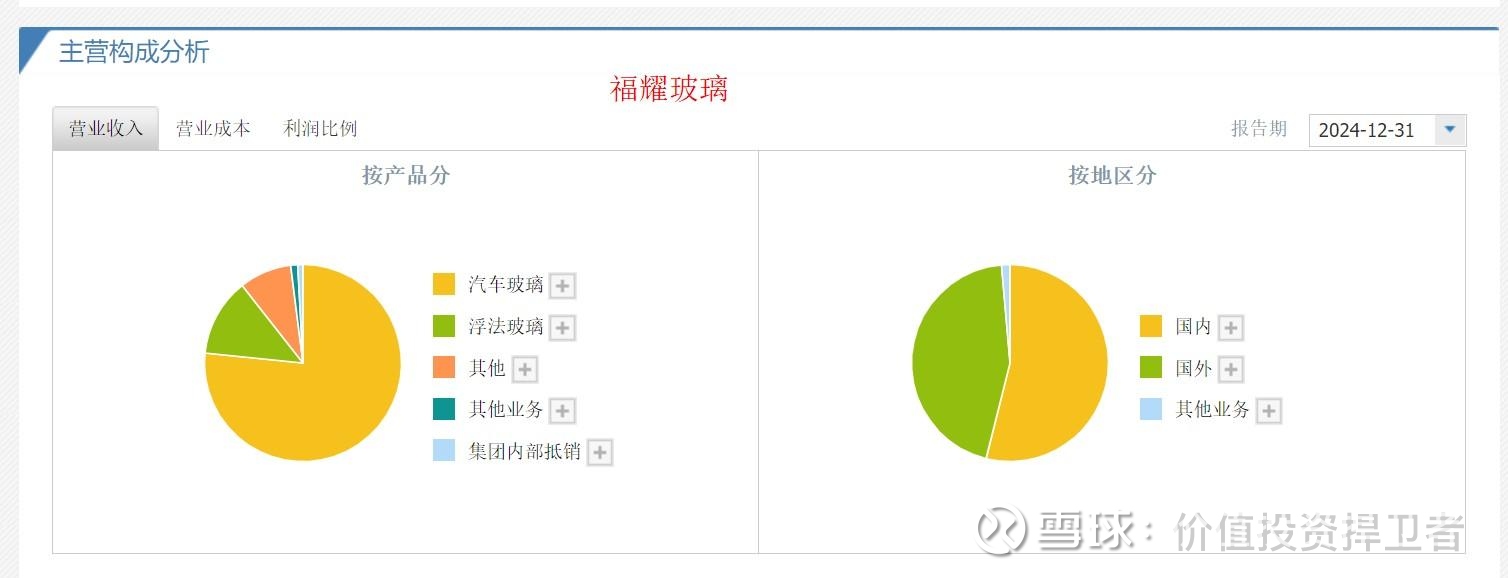Toggle green 国外 legend swatch
Screen dimensions: 1508x578
[x=1151, y=368]
